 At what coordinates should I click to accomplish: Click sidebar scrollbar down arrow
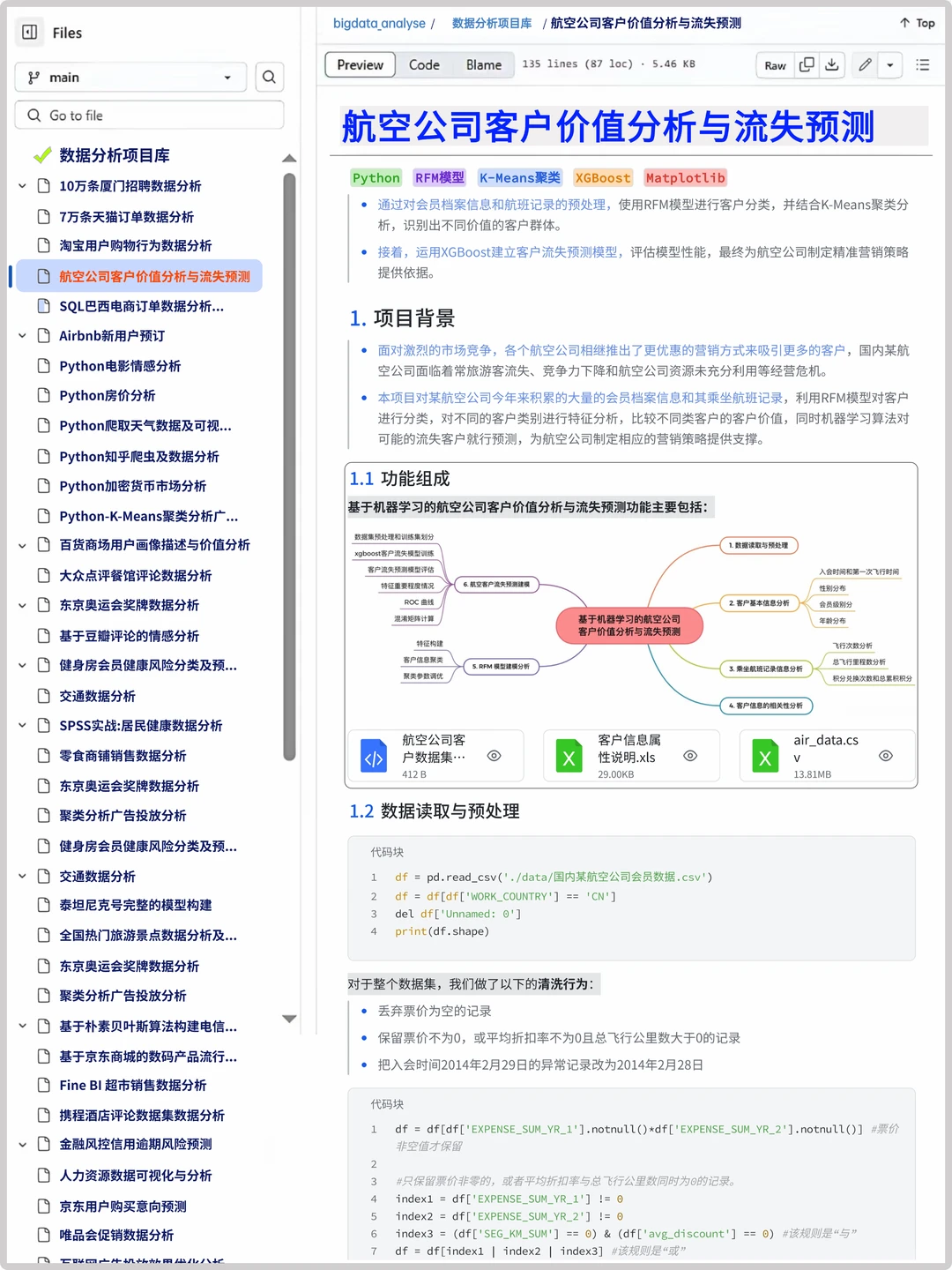click(289, 1019)
